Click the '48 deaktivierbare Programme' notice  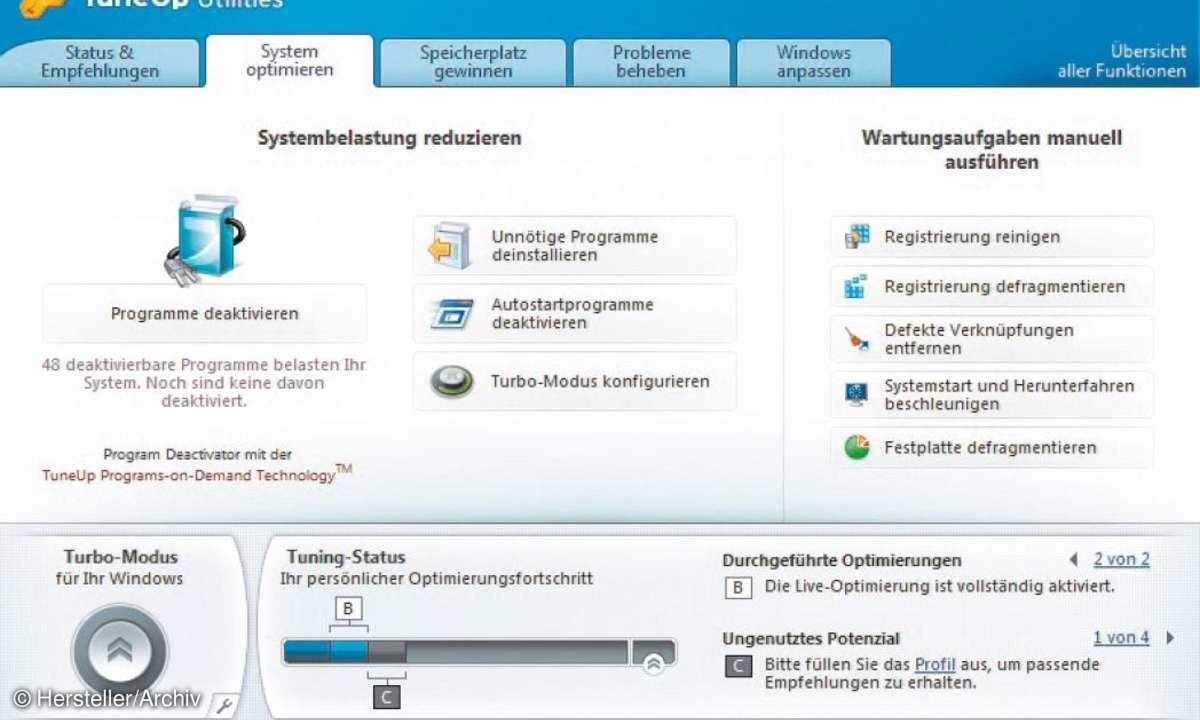coord(204,383)
